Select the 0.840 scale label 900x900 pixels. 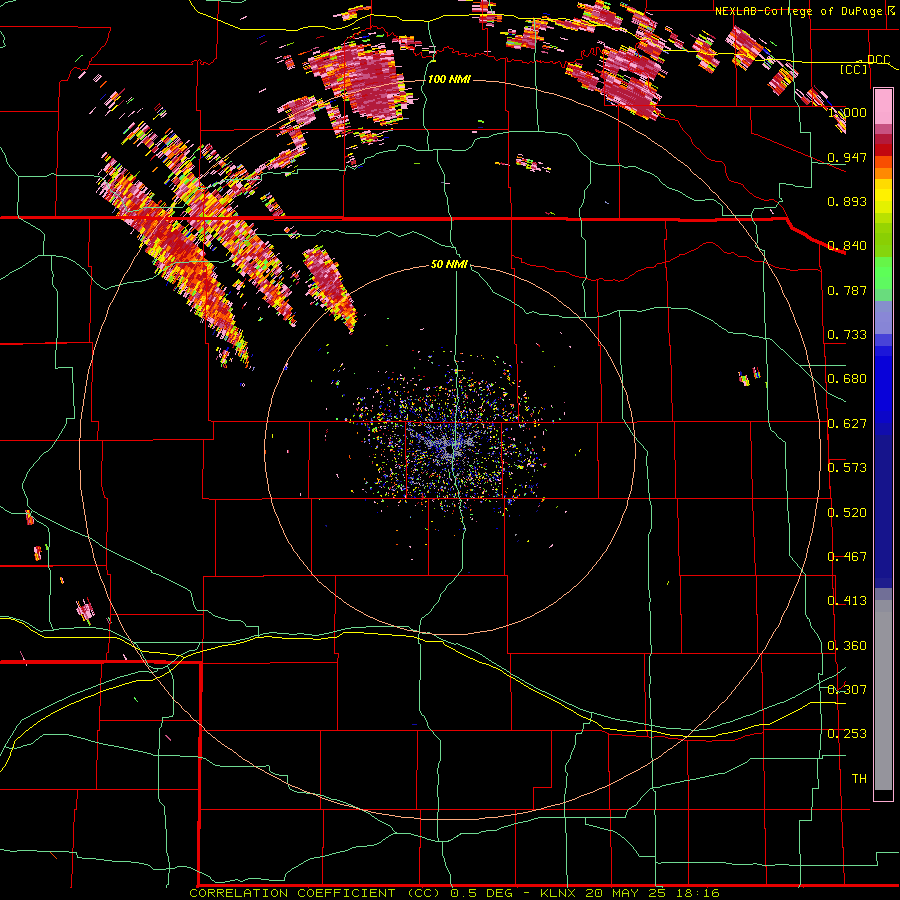point(847,246)
